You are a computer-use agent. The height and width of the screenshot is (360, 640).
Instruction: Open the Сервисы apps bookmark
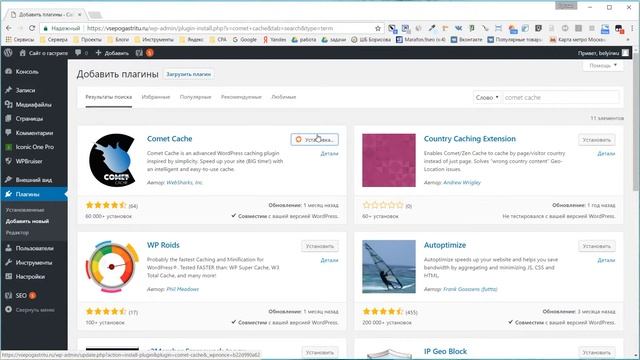pyautogui.click(x=20, y=40)
